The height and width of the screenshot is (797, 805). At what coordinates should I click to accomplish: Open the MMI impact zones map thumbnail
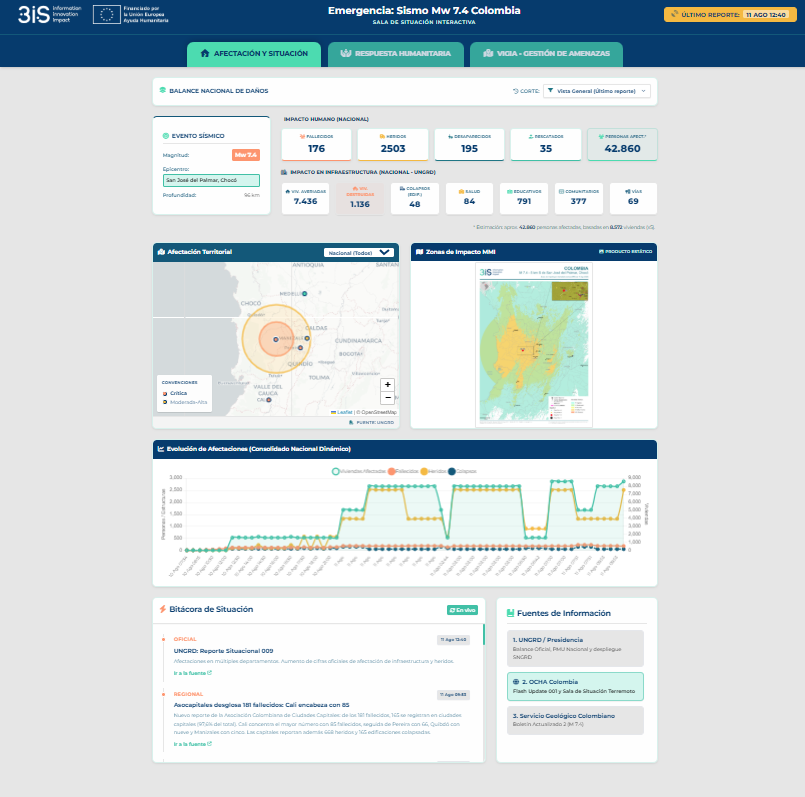pos(534,345)
